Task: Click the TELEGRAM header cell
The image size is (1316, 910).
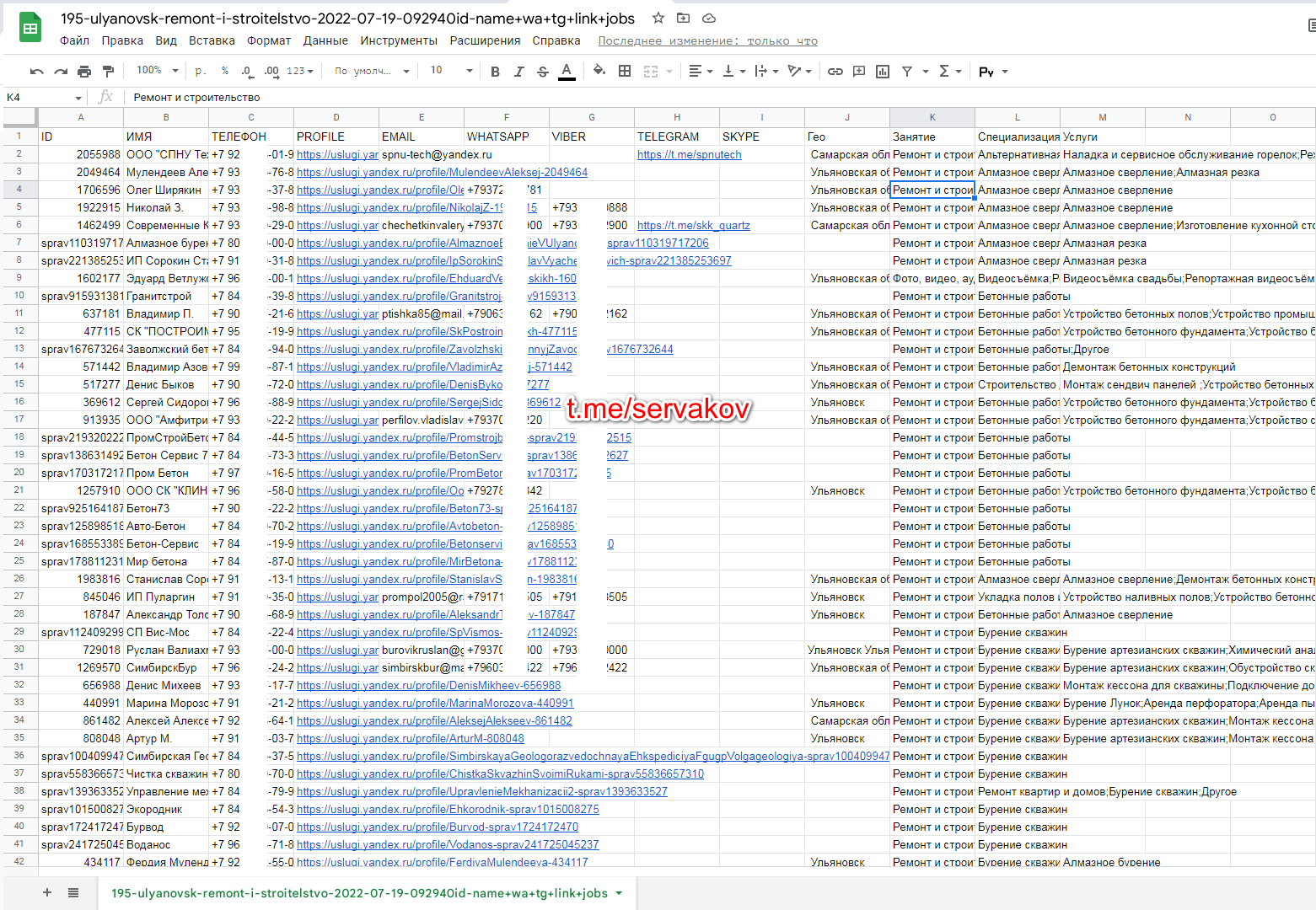Action: pos(677,136)
